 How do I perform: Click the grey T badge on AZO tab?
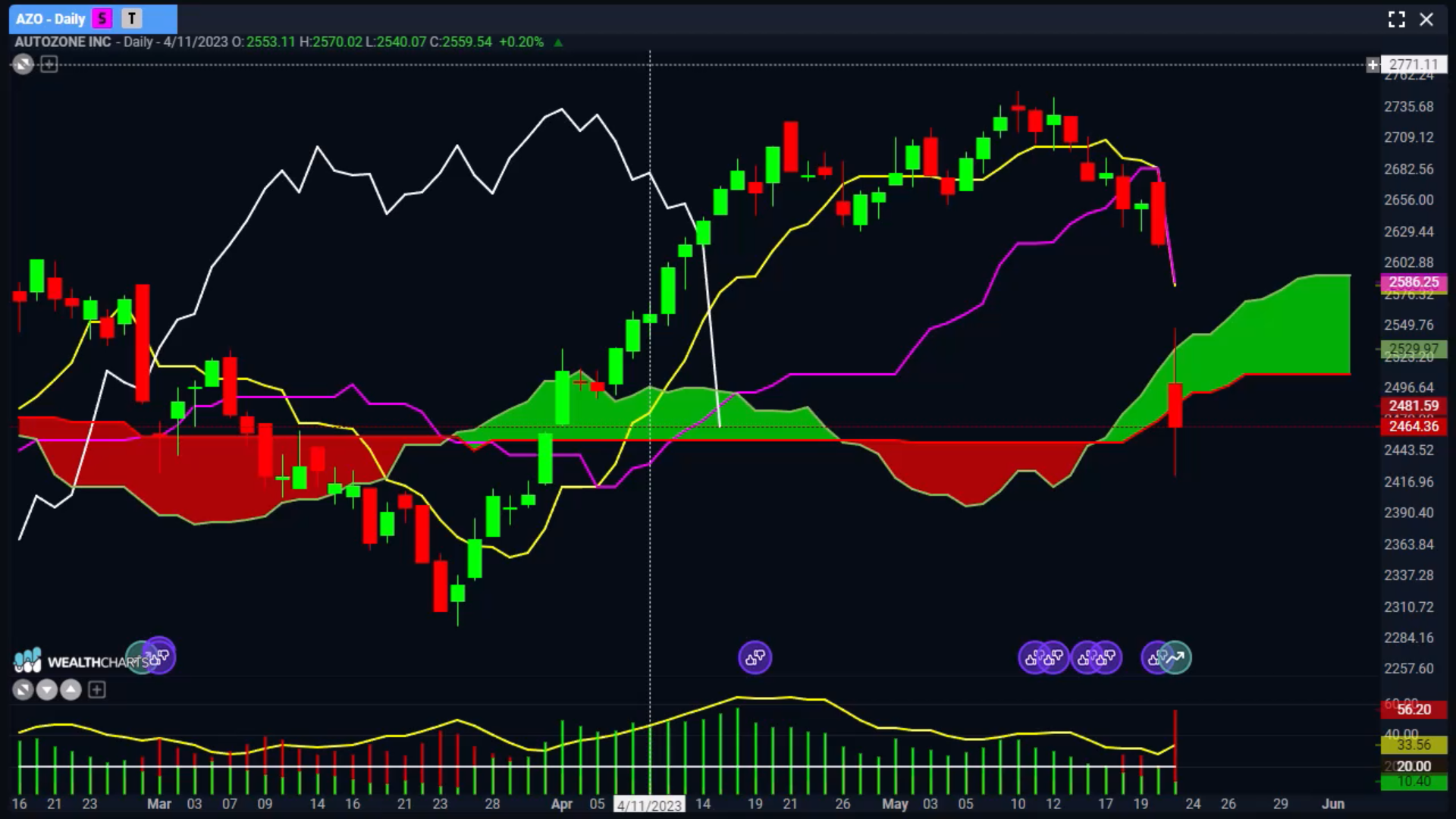[132, 18]
